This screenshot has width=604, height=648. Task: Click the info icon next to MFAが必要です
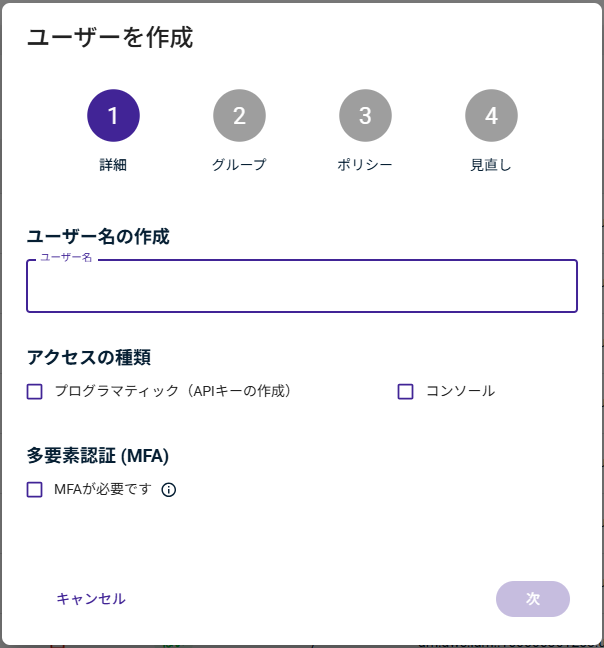click(169, 490)
